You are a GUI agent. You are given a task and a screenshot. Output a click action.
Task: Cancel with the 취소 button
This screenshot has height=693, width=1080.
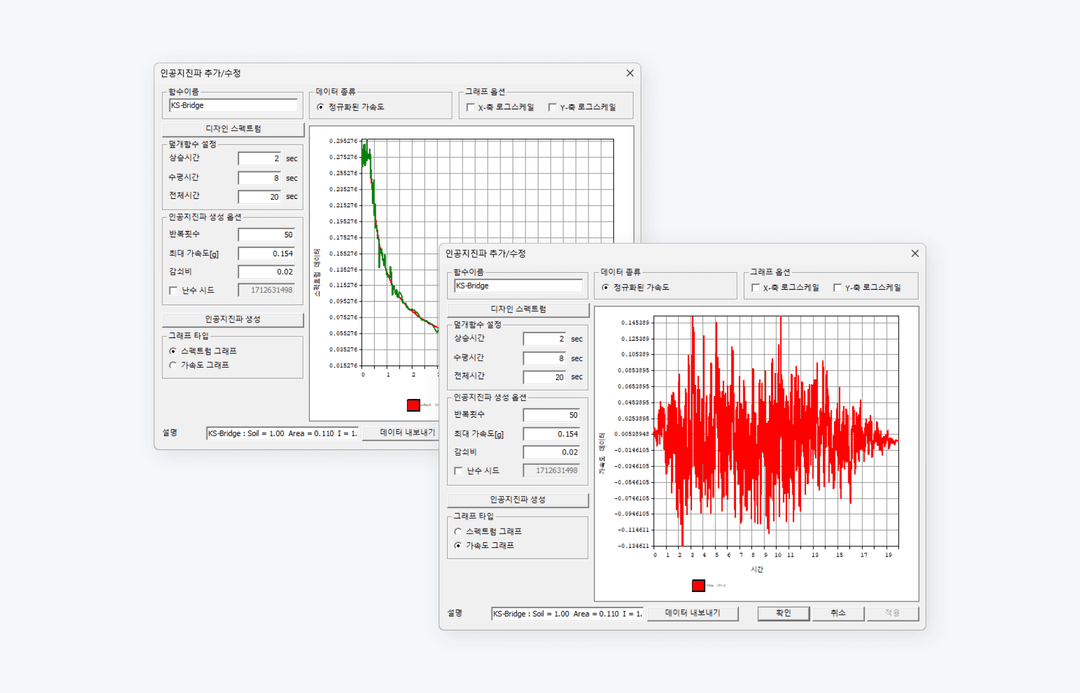click(838, 613)
